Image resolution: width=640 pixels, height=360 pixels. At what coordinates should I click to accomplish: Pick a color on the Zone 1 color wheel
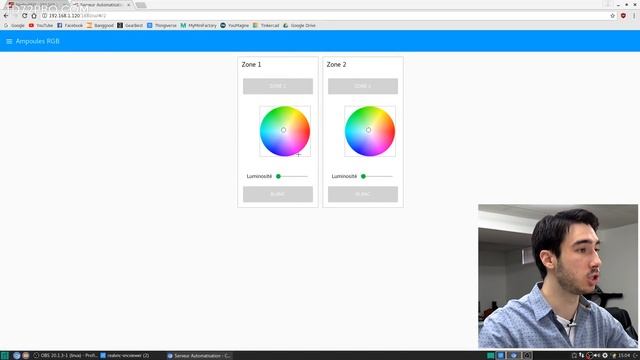[x=285, y=131]
